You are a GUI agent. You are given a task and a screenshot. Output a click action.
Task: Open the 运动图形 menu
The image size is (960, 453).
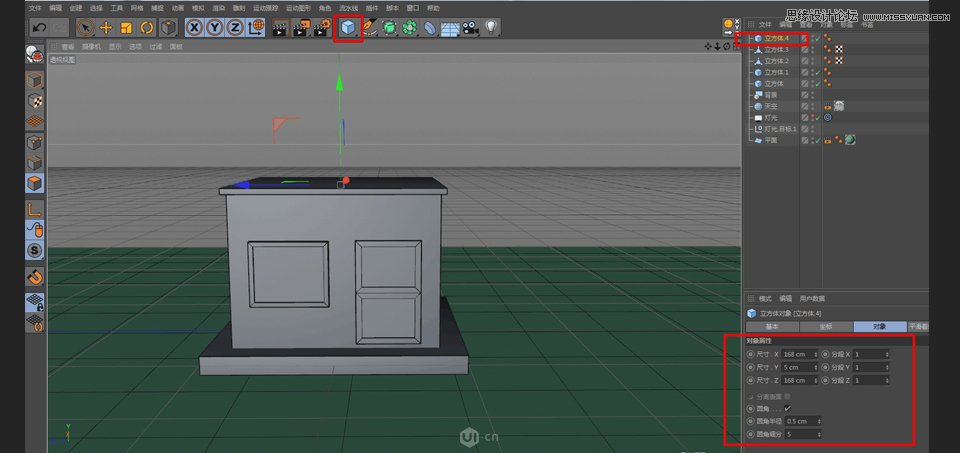(299, 8)
